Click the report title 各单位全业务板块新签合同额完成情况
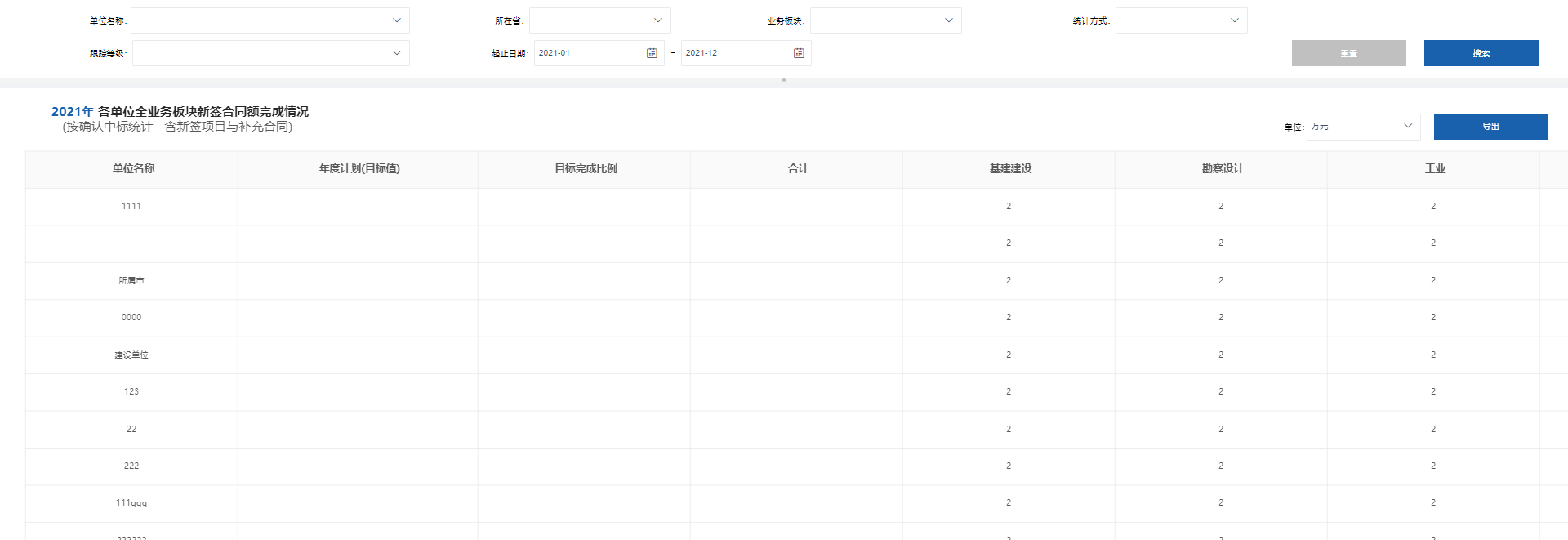The height and width of the screenshot is (540, 1568). [203, 111]
